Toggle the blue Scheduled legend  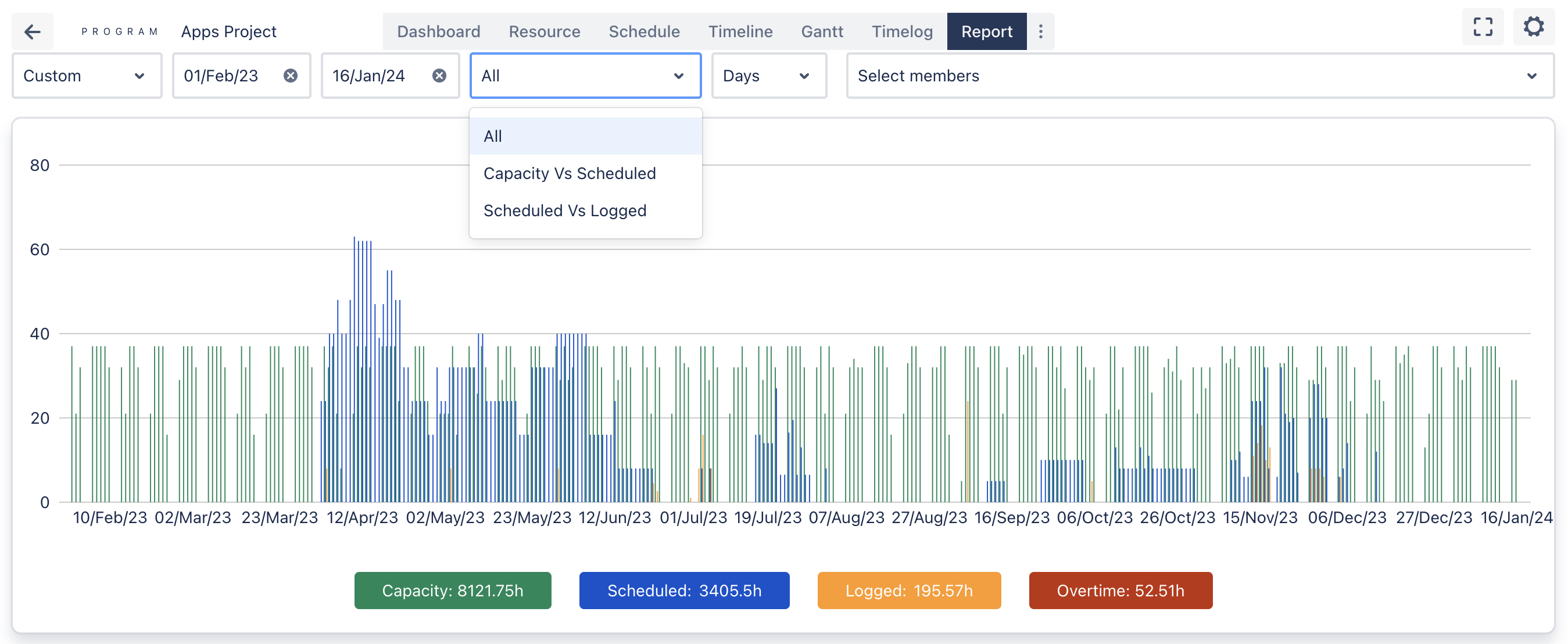pos(683,590)
